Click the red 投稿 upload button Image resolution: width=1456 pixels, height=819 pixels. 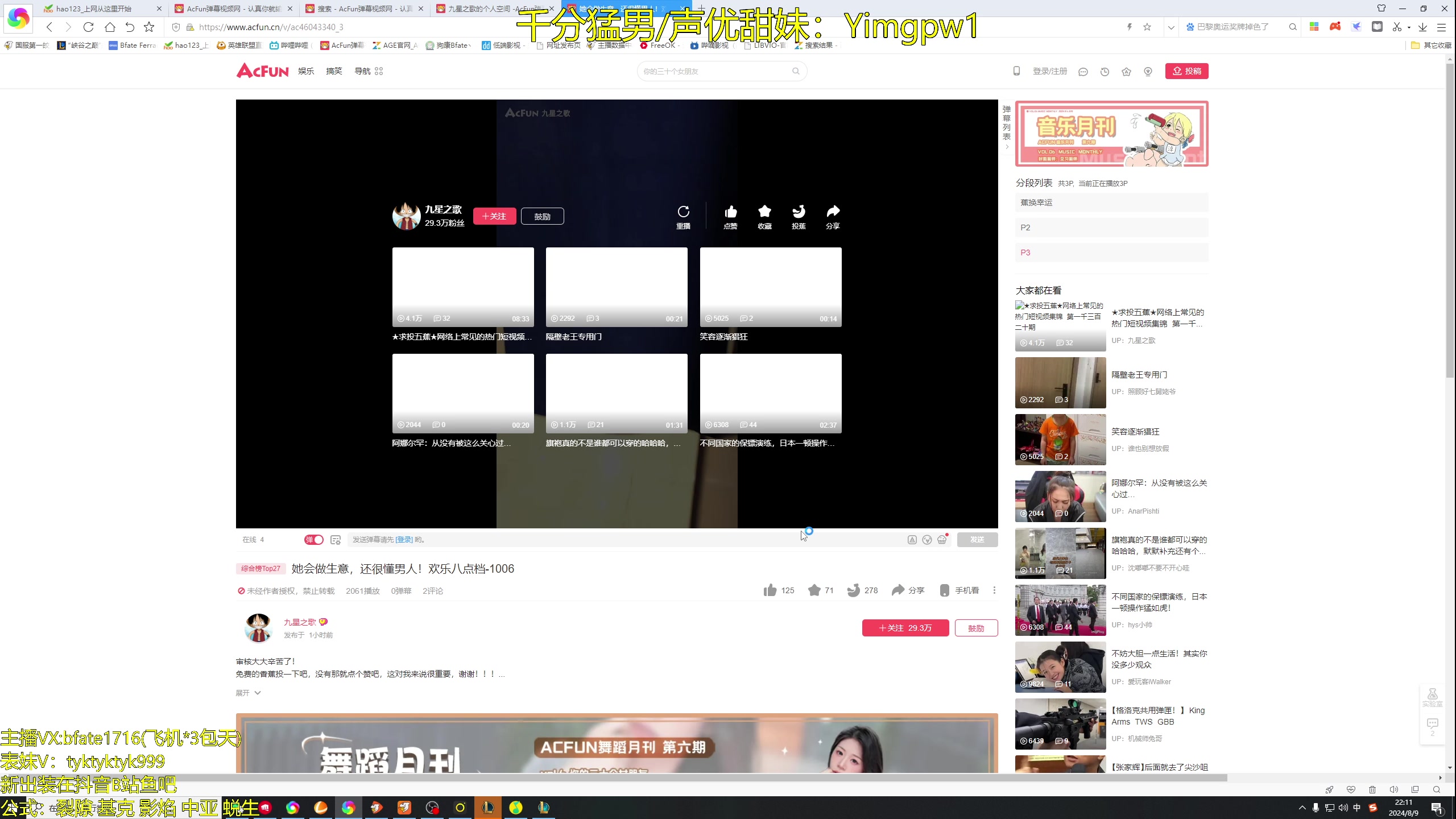tap(1186, 71)
